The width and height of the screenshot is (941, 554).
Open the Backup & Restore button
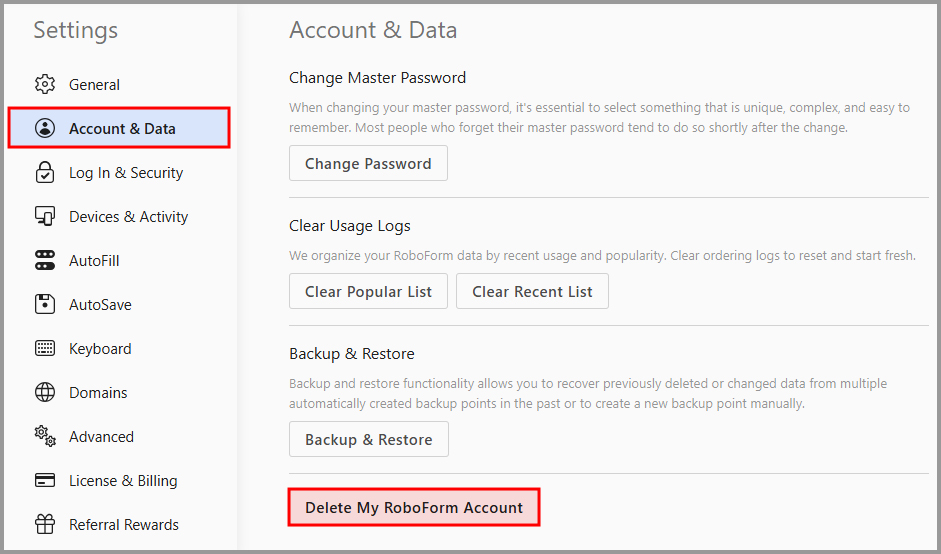tap(368, 439)
